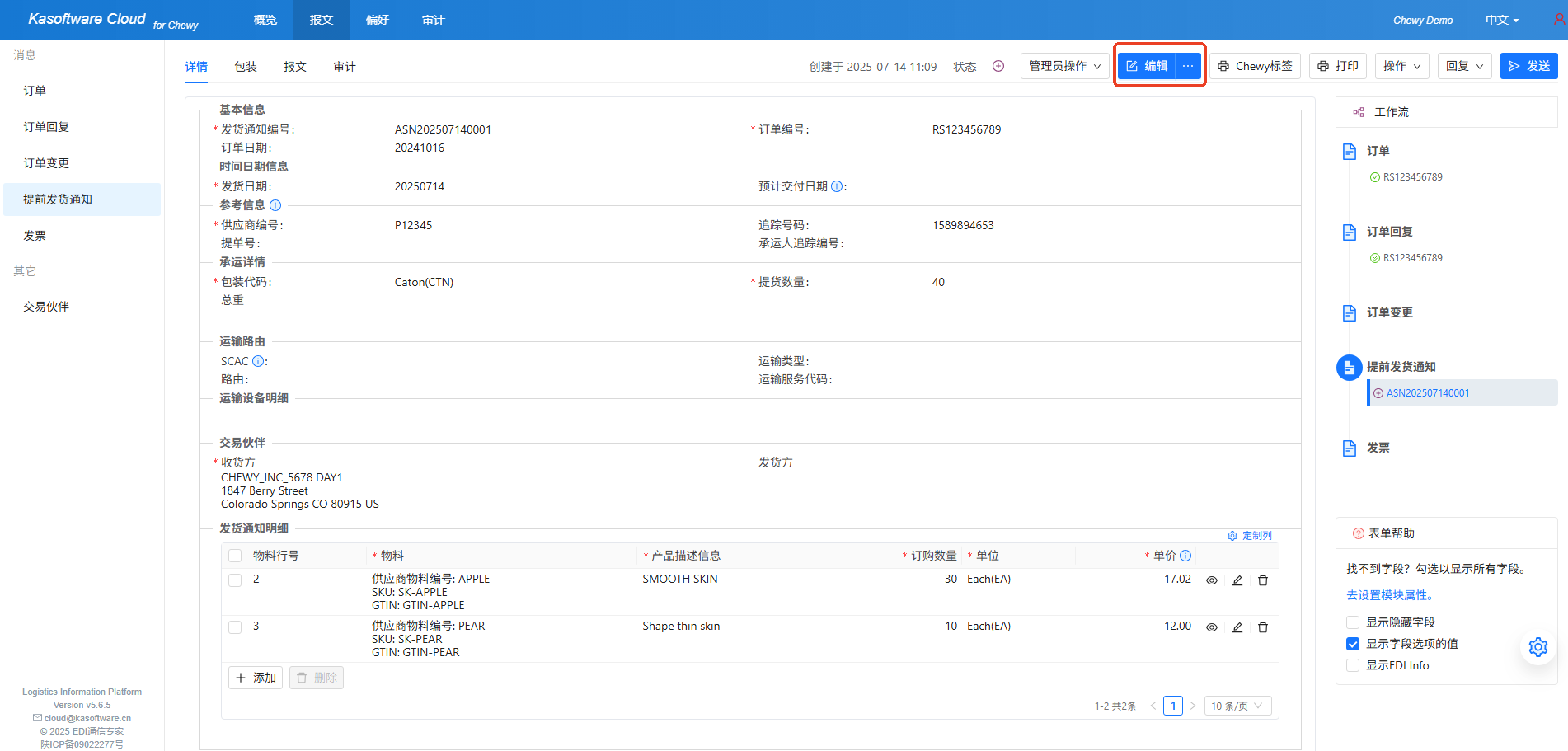The image size is (1568, 751).
Task: View APPLE row details with eye icon
Action: tap(1211, 580)
